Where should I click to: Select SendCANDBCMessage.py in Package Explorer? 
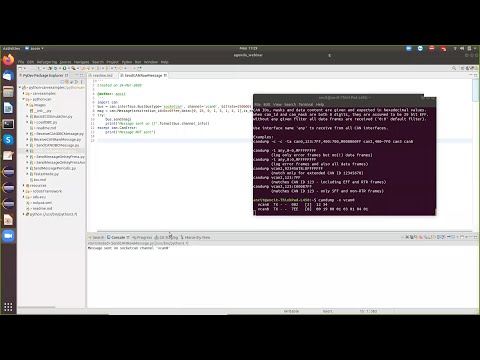55,145
